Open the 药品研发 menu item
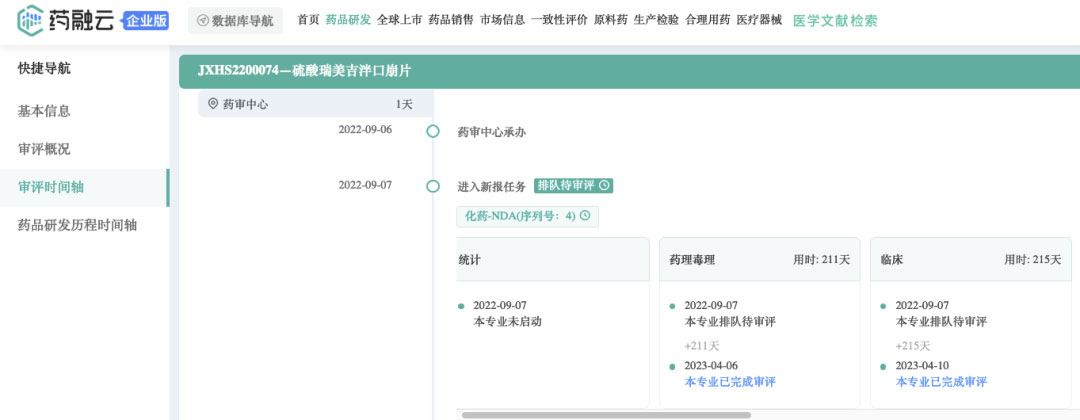This screenshot has width=1080, height=420. (348, 20)
